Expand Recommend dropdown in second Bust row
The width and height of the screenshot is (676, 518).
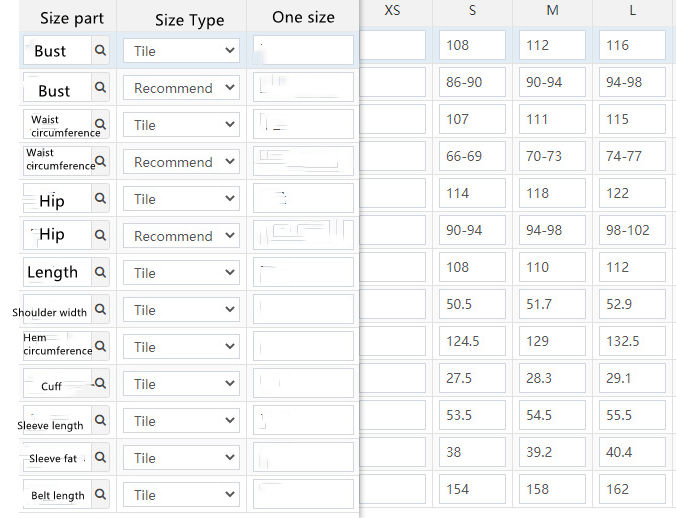pyautogui.click(x=181, y=88)
